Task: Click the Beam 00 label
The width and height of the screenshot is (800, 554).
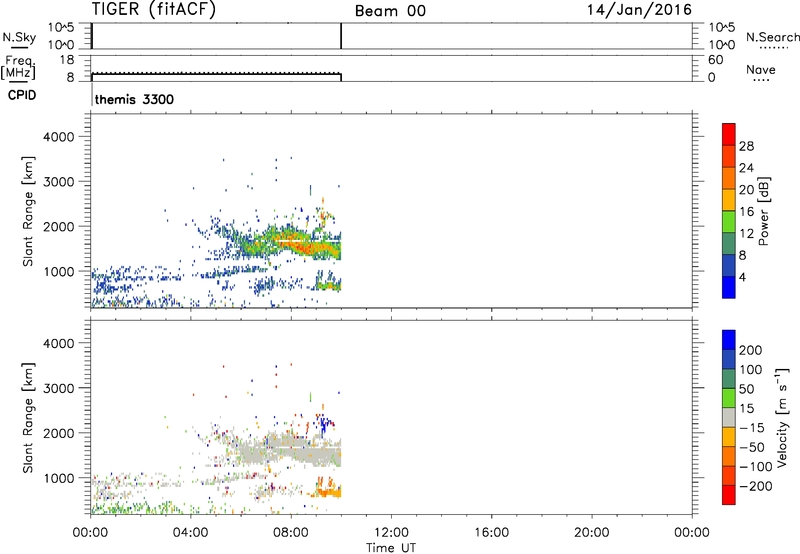Action: (x=390, y=11)
